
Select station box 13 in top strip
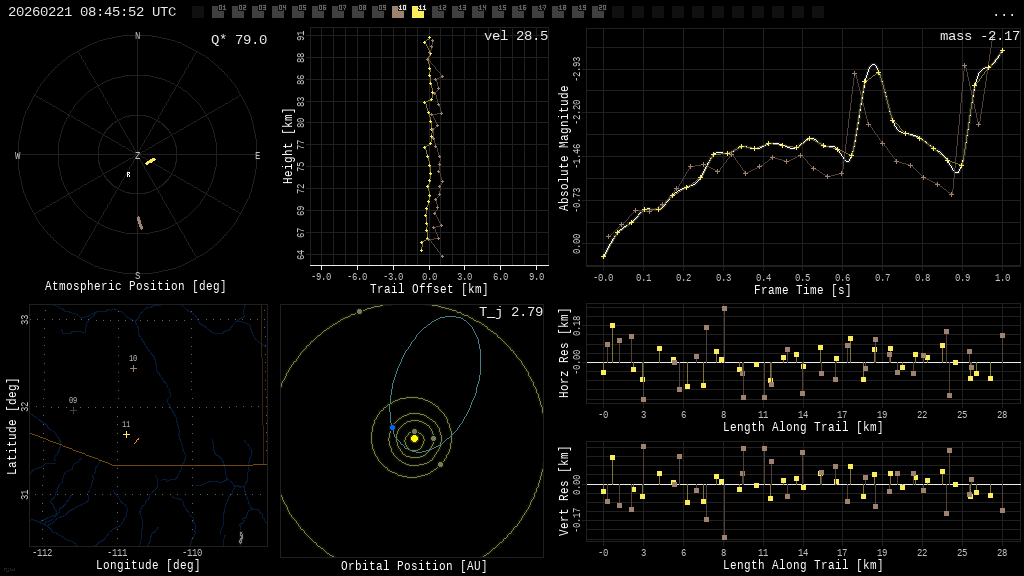[x=458, y=12]
